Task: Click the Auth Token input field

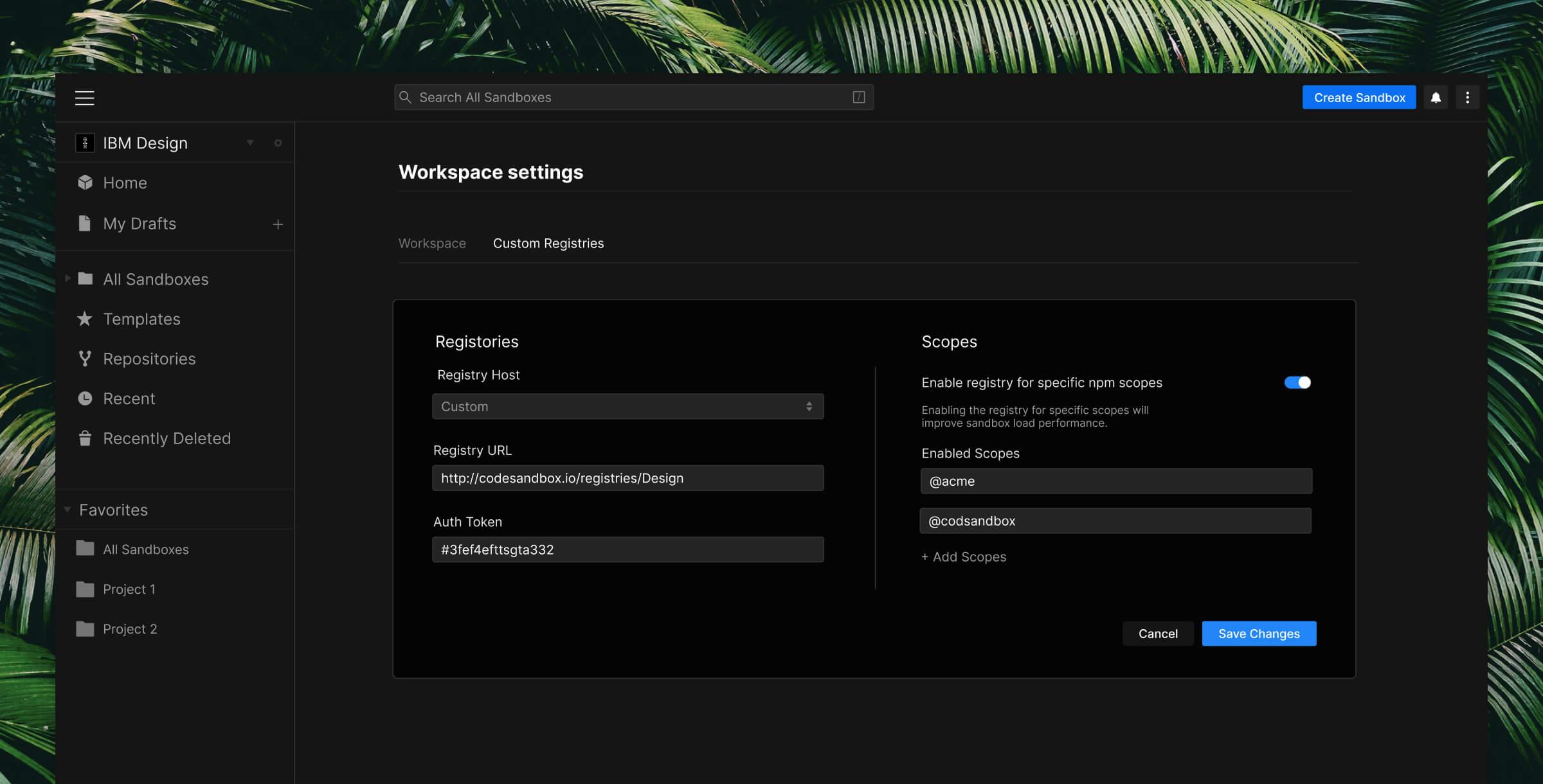Action: pos(627,549)
